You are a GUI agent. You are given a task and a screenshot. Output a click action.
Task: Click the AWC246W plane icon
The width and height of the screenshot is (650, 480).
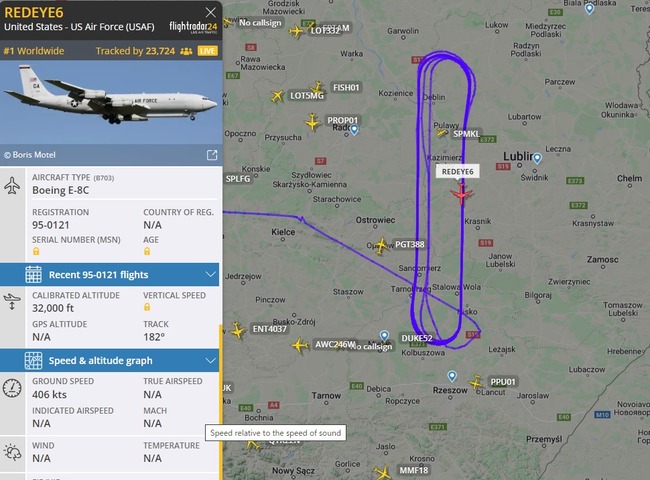[x=300, y=345]
